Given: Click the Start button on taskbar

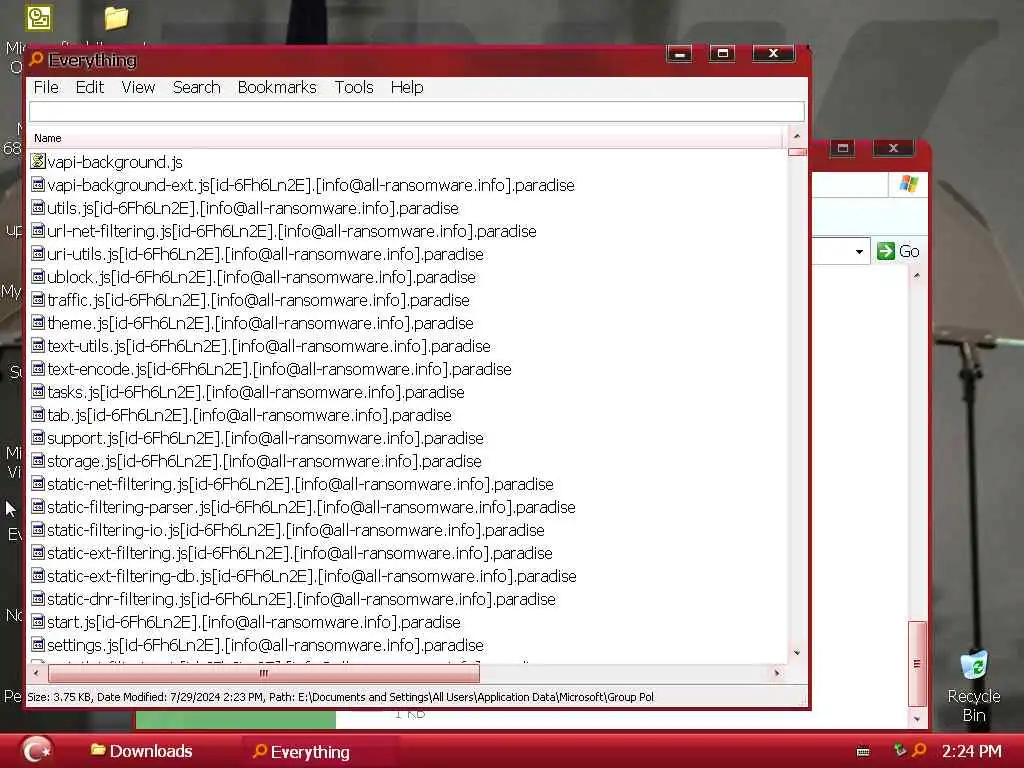Looking at the screenshot, I should [x=36, y=750].
